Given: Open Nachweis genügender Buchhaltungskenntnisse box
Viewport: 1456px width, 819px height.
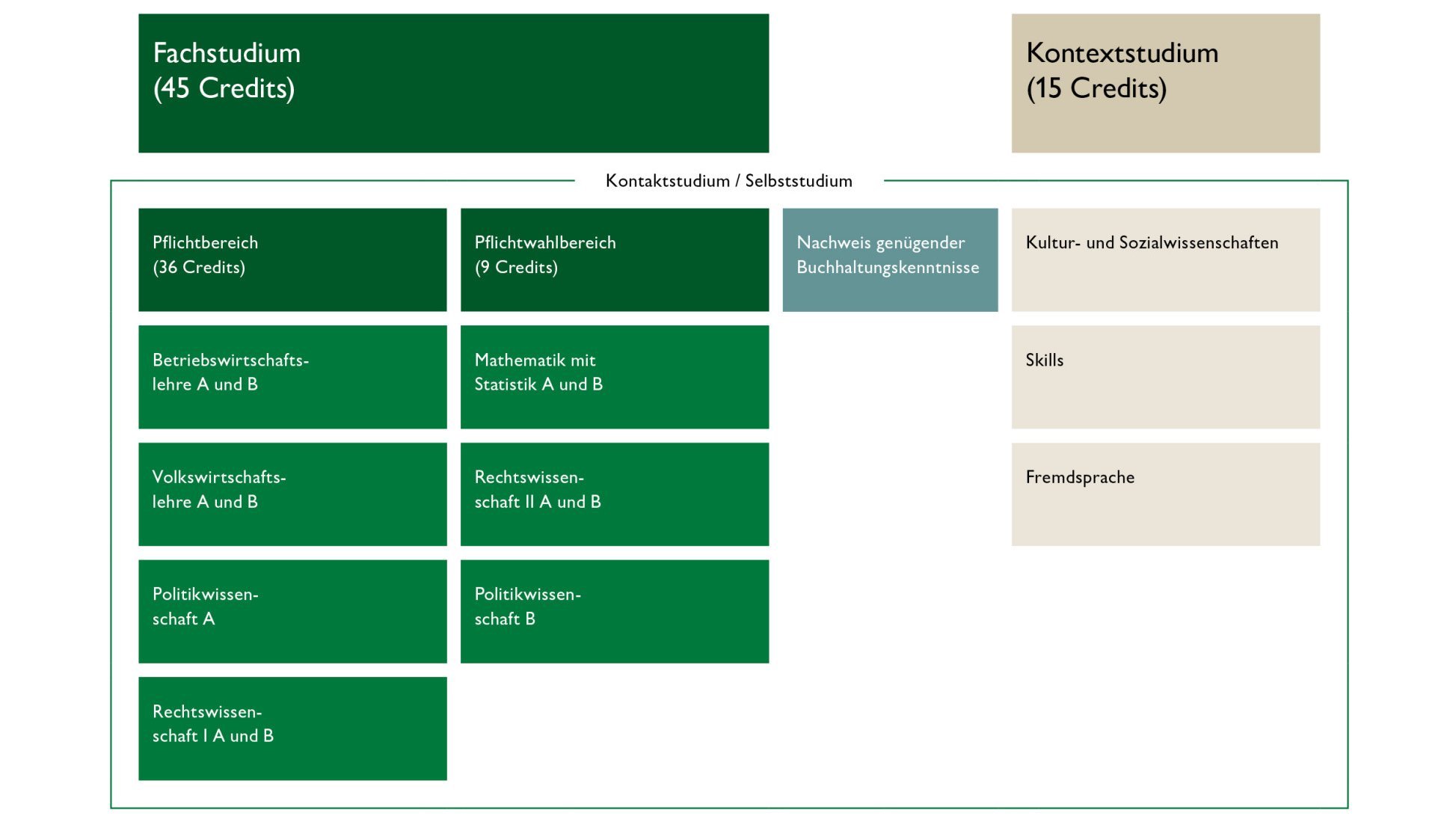Looking at the screenshot, I should [889, 259].
